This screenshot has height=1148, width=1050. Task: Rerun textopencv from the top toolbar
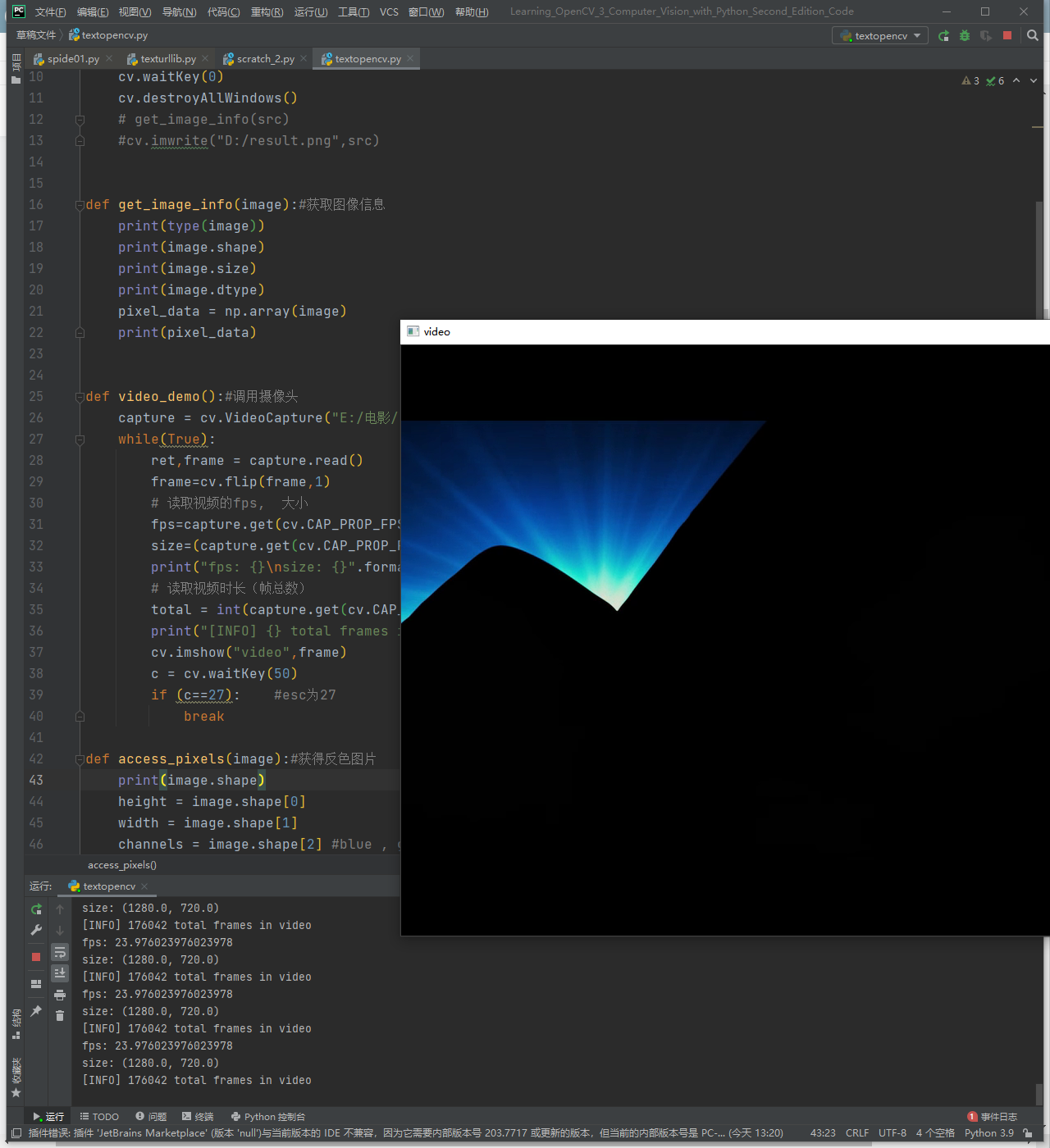pos(943,35)
